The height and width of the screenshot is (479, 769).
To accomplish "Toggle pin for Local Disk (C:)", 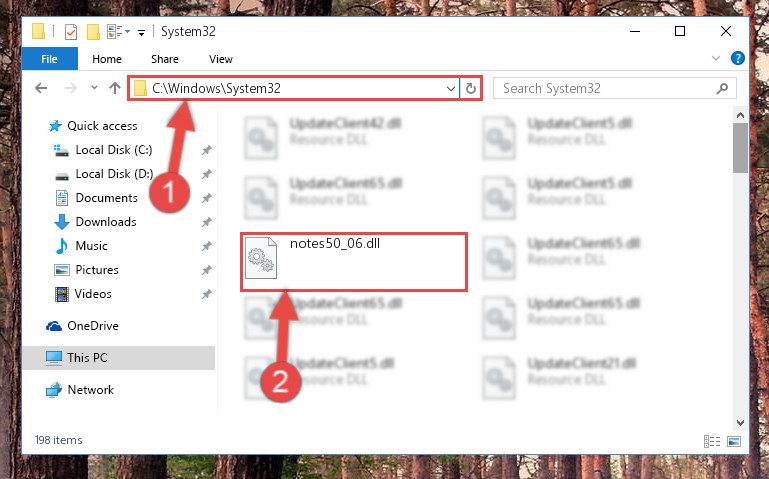I will pos(206,150).
